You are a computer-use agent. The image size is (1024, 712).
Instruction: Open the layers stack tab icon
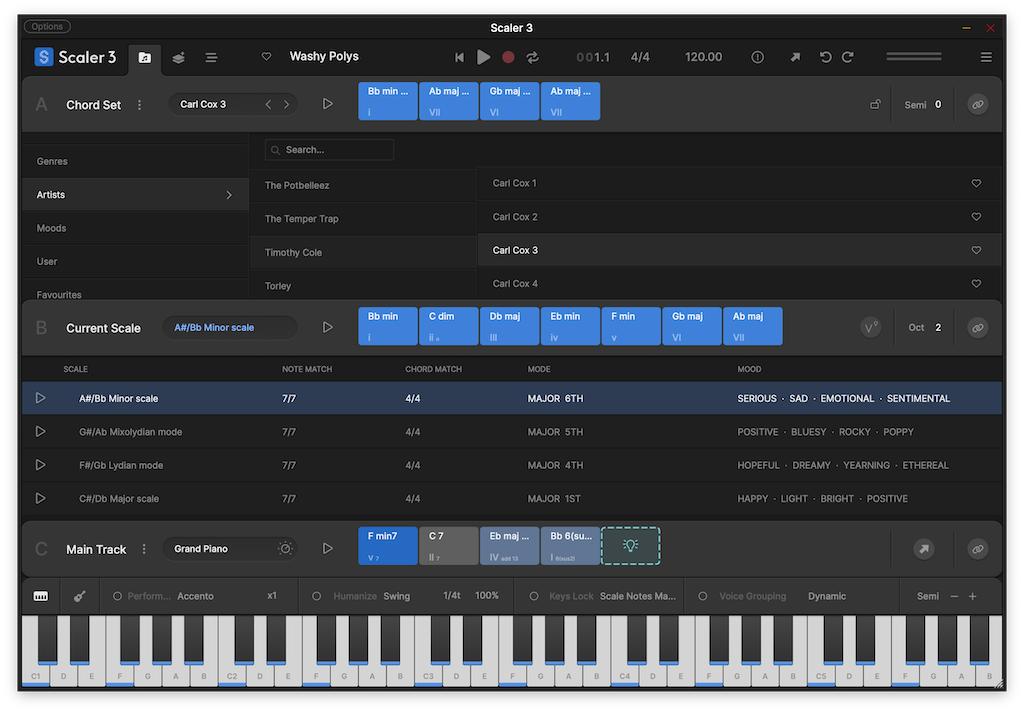click(x=178, y=57)
